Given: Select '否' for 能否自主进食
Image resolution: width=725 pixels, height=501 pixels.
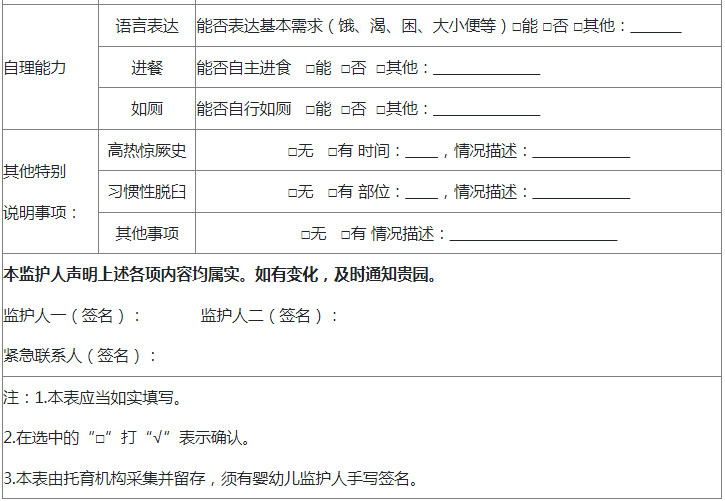Looking at the screenshot, I should [345, 69].
